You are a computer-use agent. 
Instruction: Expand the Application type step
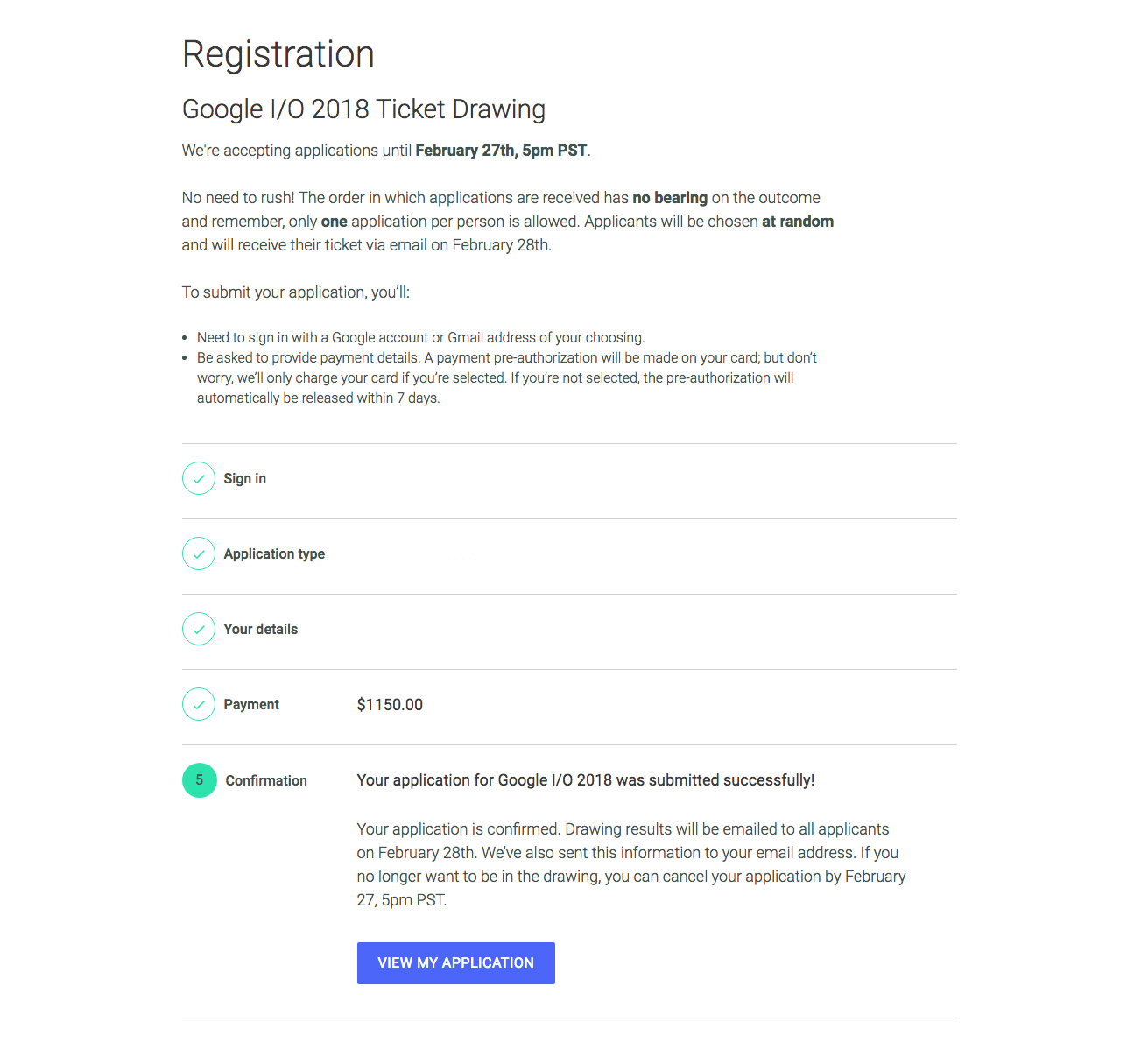point(274,554)
